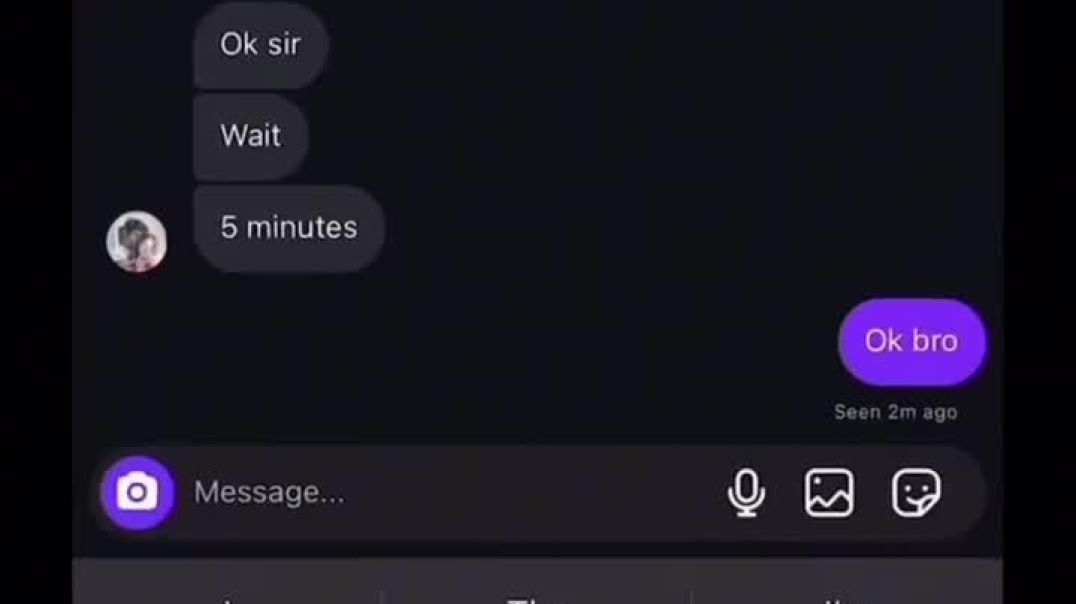Select the 'Ok sir' message bubble
The height and width of the screenshot is (604, 1076).
(x=261, y=45)
